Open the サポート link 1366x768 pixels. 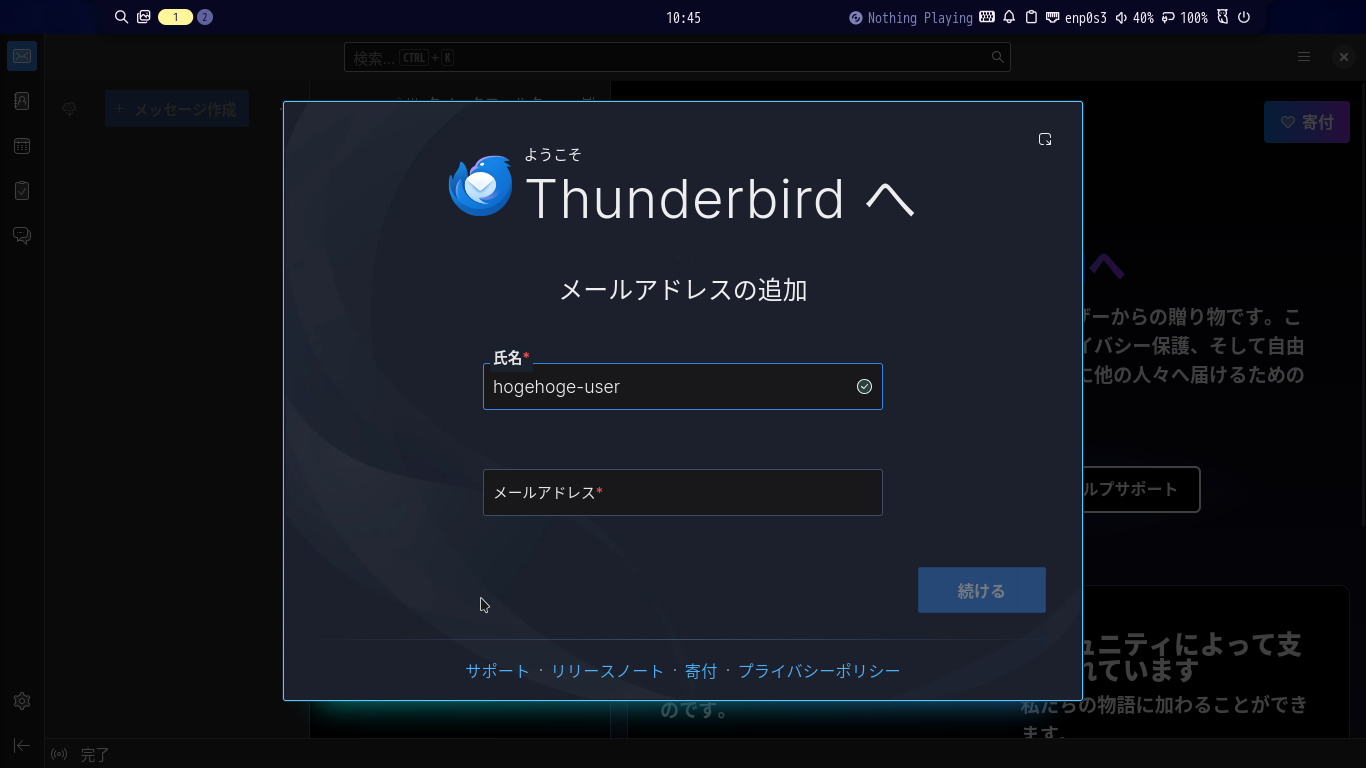point(497,671)
